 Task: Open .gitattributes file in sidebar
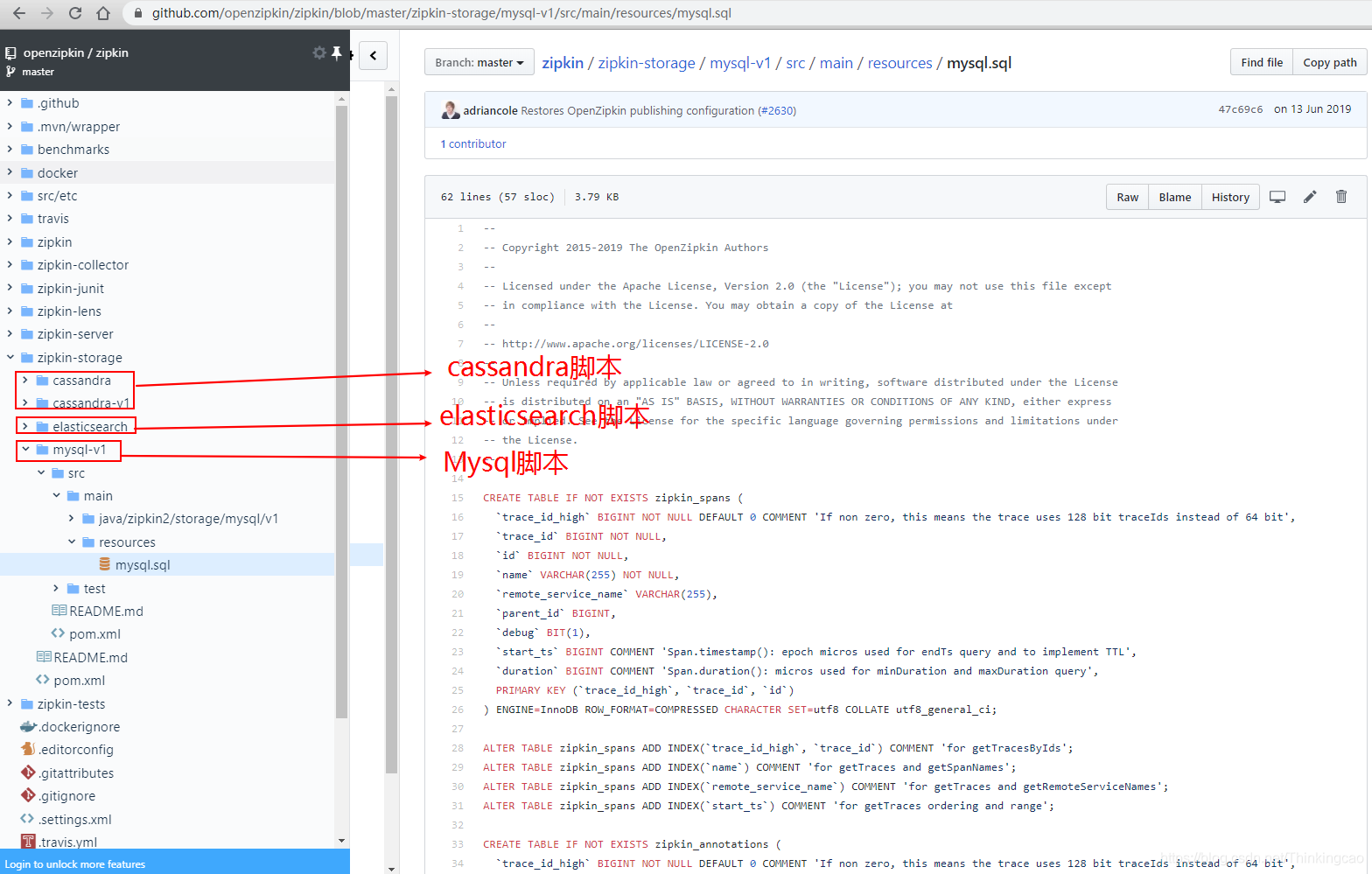point(75,773)
